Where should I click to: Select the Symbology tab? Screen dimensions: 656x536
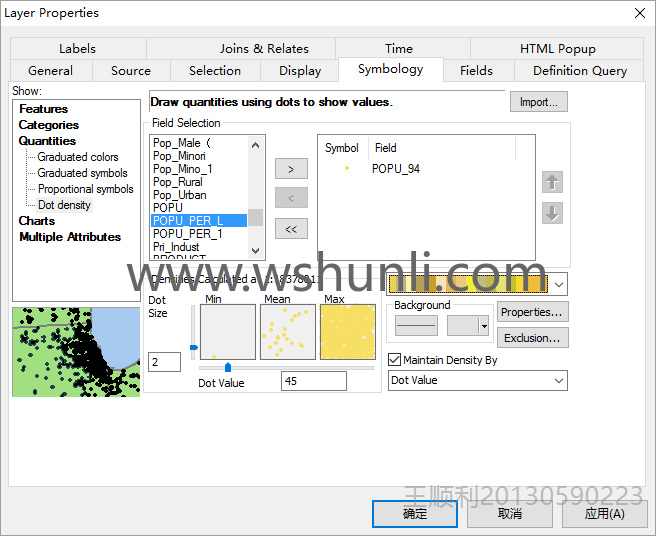point(390,69)
